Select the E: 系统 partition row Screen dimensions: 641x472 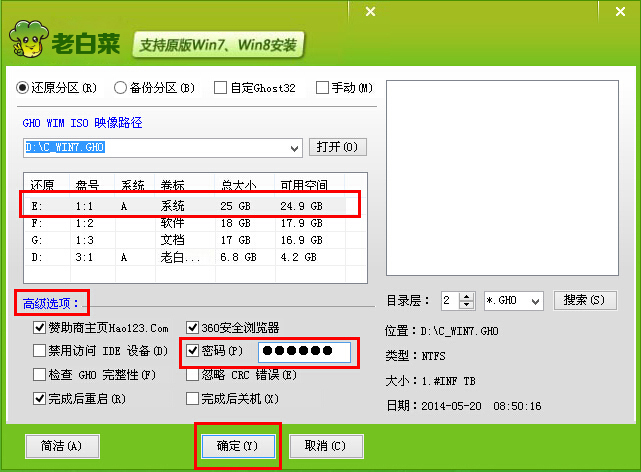click(x=188, y=206)
